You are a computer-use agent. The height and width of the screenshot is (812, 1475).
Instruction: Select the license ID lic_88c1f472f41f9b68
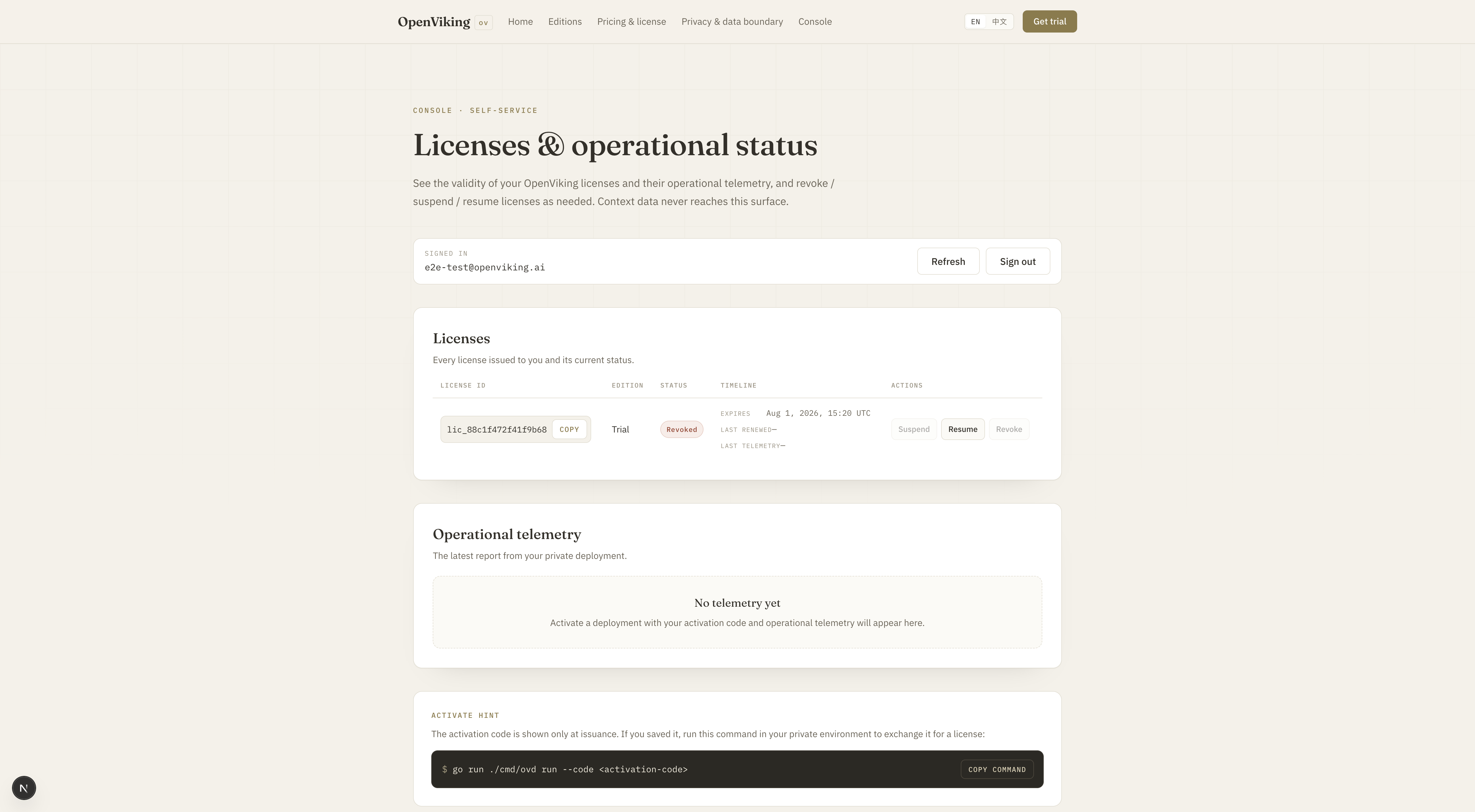[x=496, y=430]
